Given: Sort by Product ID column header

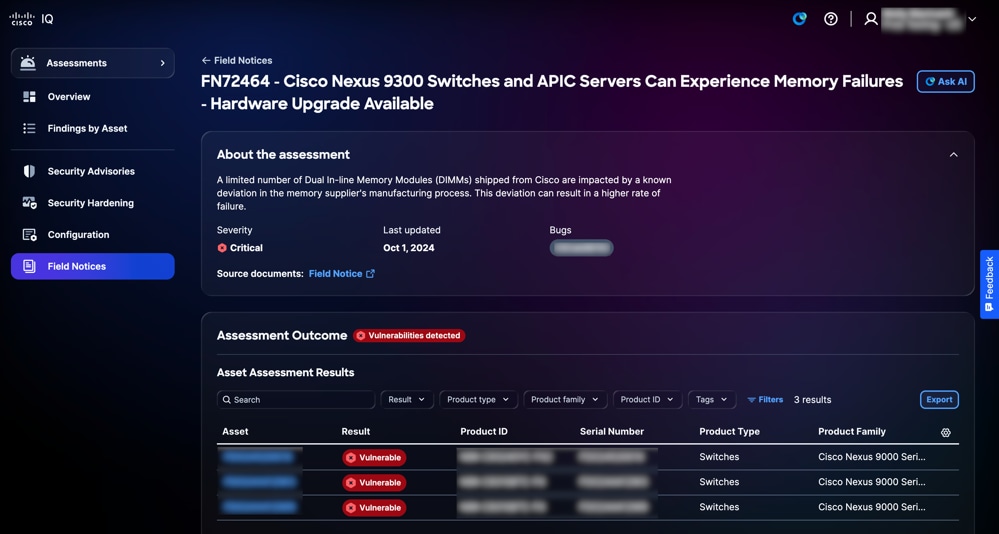Looking at the screenshot, I should (x=484, y=431).
